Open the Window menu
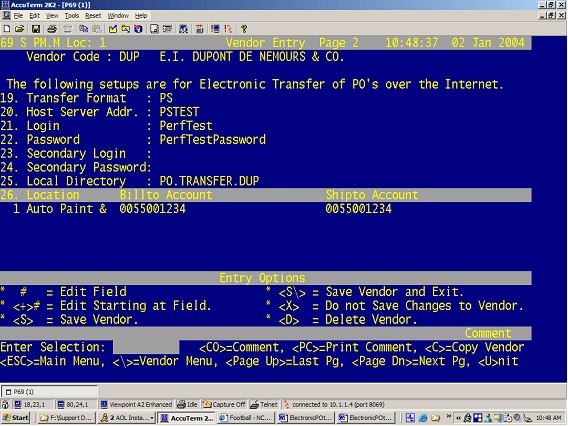The height and width of the screenshot is (426, 568). [x=118, y=16]
